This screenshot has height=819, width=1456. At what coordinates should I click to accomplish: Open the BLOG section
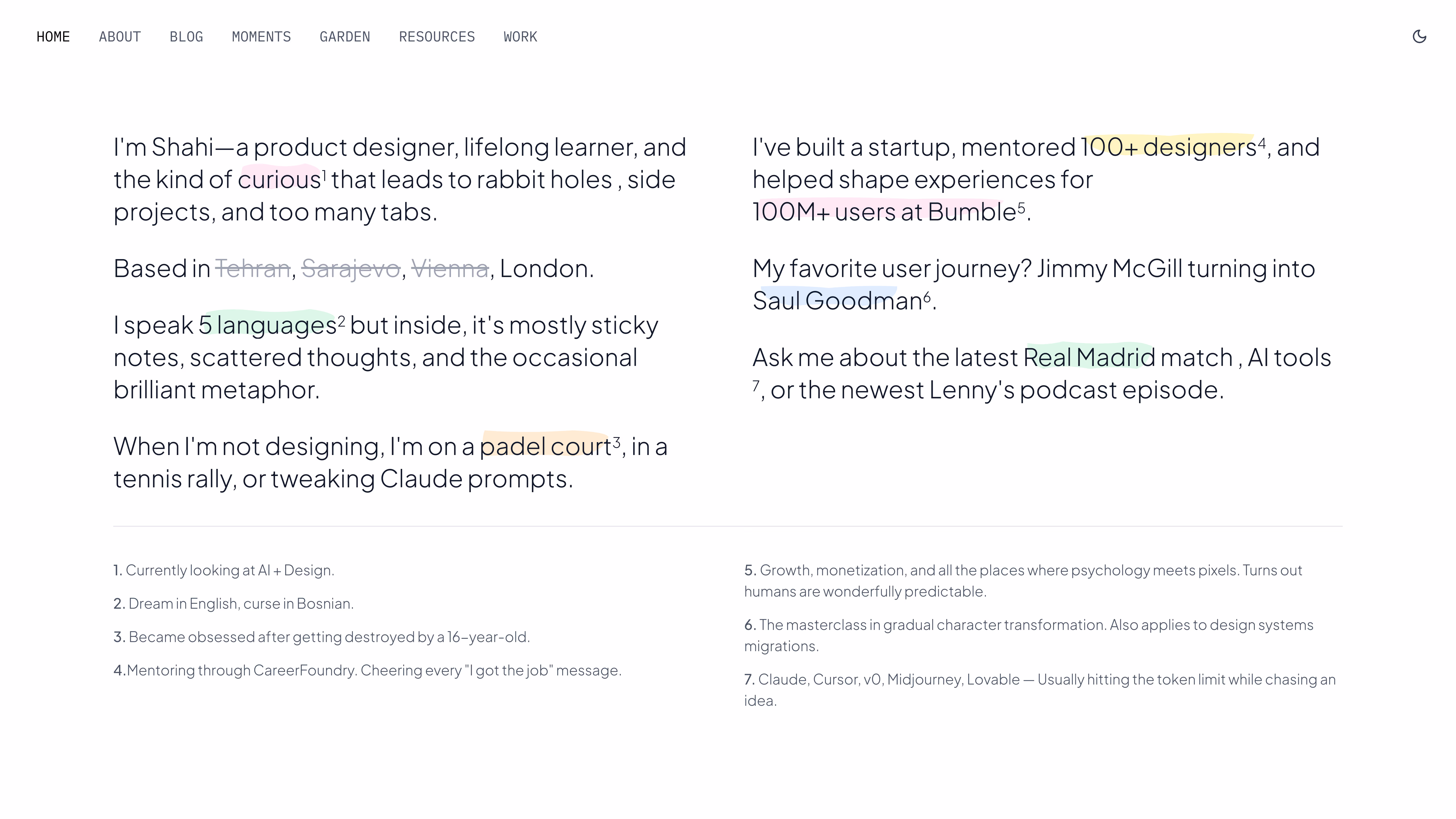(x=187, y=37)
